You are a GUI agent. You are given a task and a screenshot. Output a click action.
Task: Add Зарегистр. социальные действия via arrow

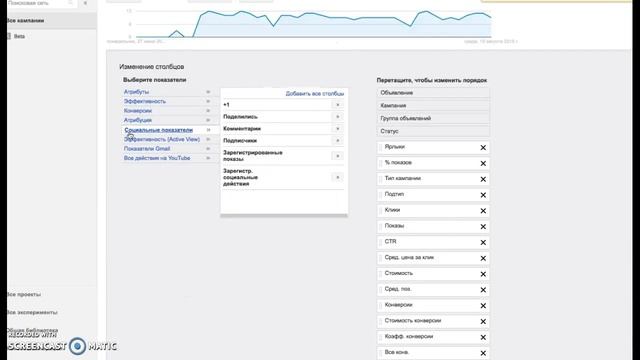[x=338, y=177]
